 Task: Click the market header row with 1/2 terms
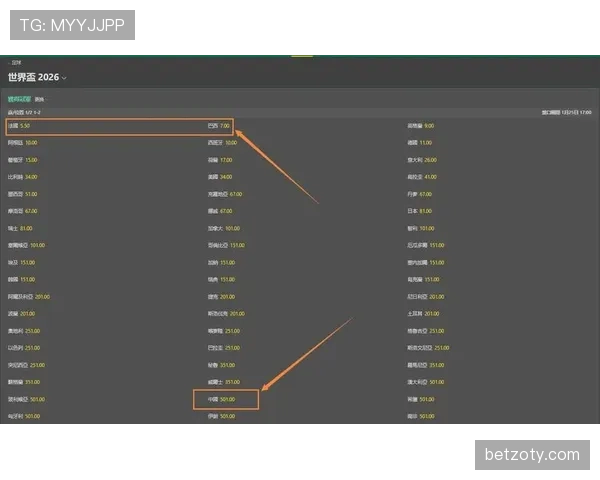(x=300, y=113)
